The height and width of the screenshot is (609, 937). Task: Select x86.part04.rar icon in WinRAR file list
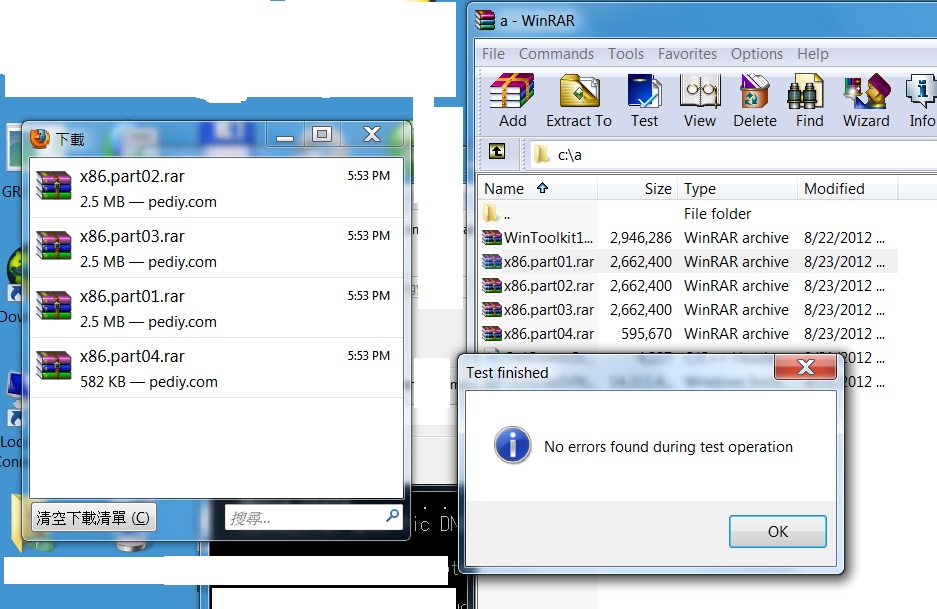492,333
